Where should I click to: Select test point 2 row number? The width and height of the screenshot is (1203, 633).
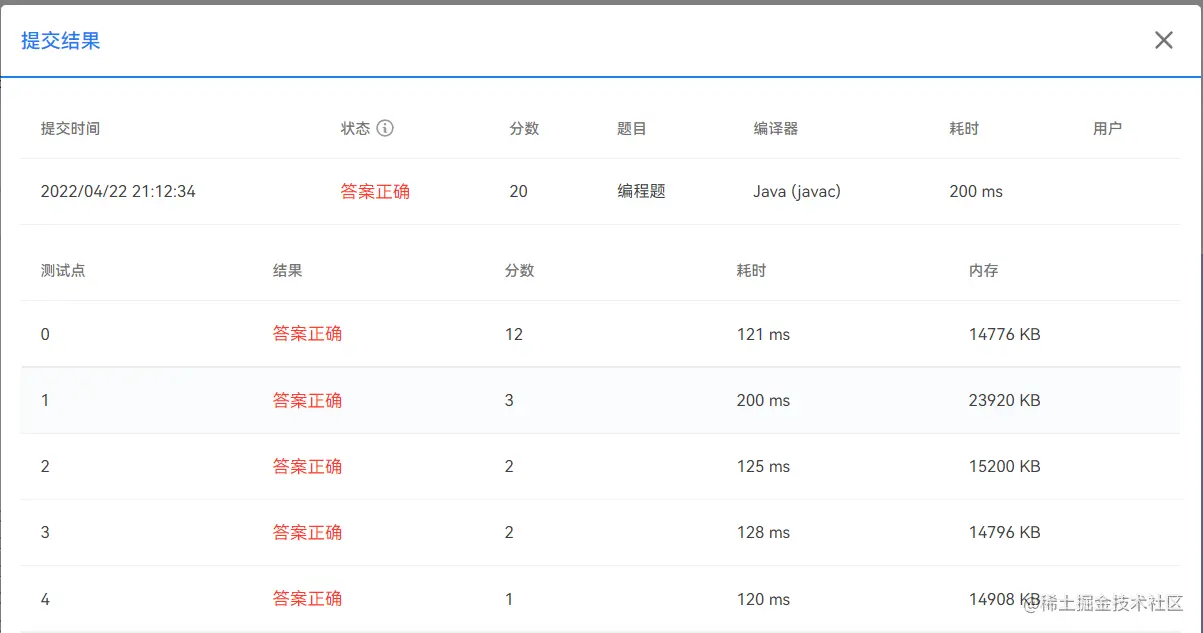click(x=45, y=466)
